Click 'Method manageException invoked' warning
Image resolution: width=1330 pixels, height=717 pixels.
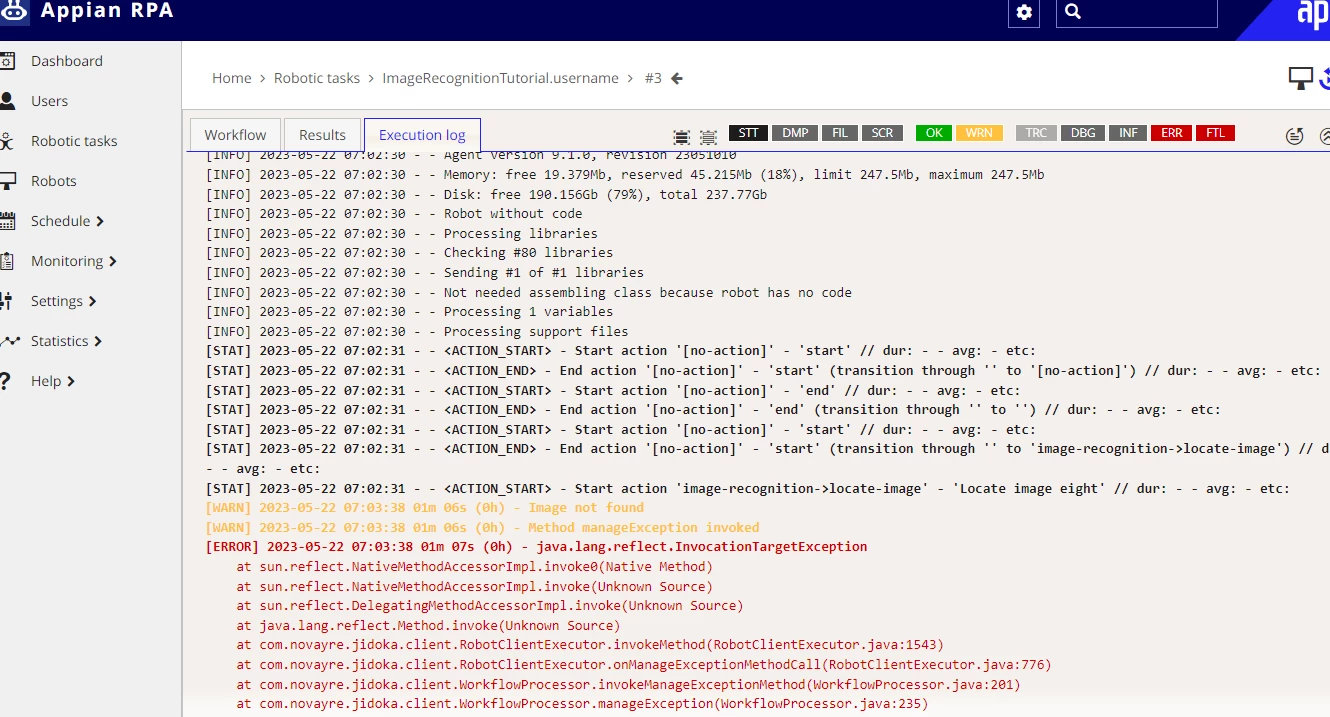[x=482, y=528]
